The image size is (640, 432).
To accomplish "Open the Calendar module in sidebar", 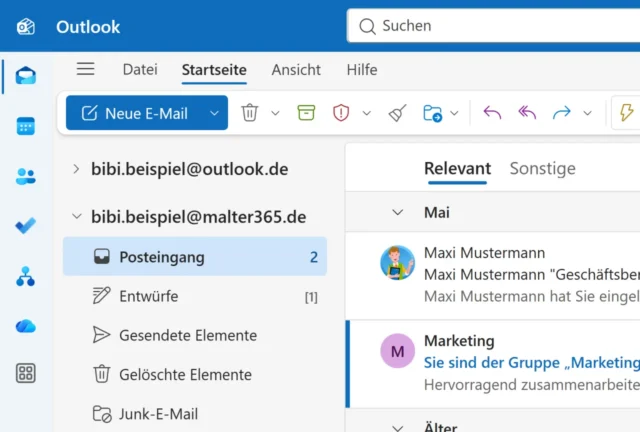I will [x=26, y=126].
